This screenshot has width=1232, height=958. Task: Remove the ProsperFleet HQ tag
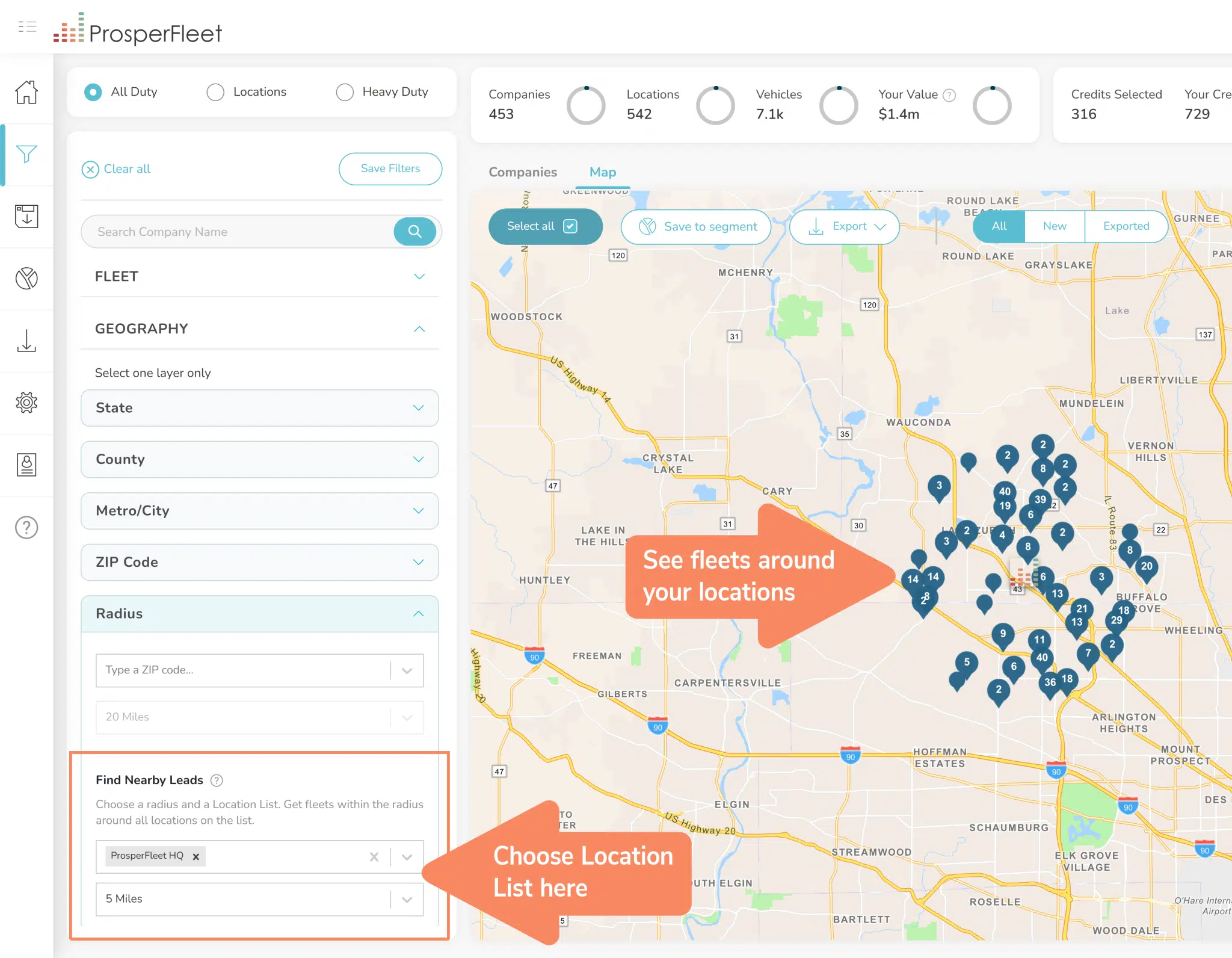coord(196,856)
